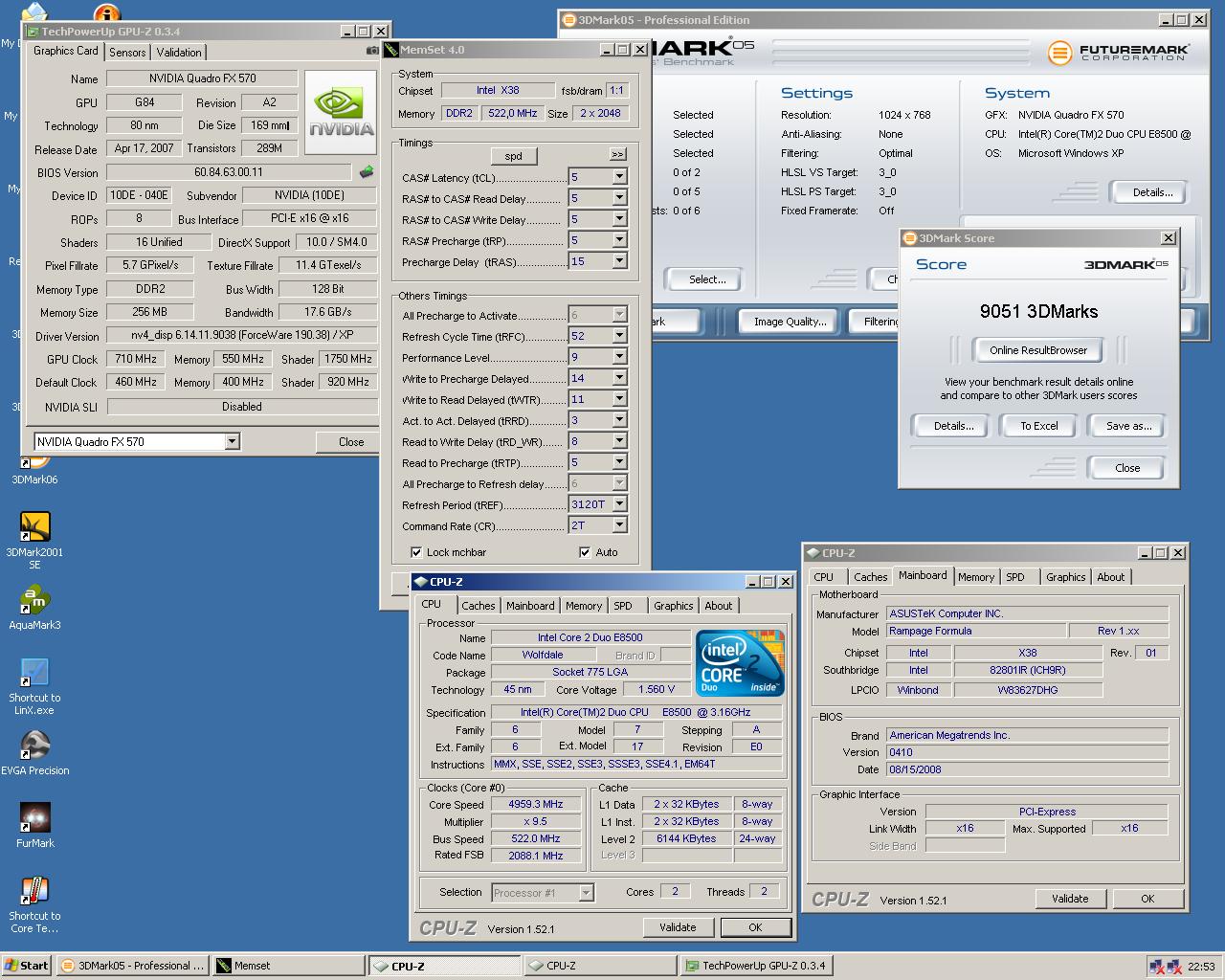Open the Core Temp shortcut icon

click(x=34, y=890)
